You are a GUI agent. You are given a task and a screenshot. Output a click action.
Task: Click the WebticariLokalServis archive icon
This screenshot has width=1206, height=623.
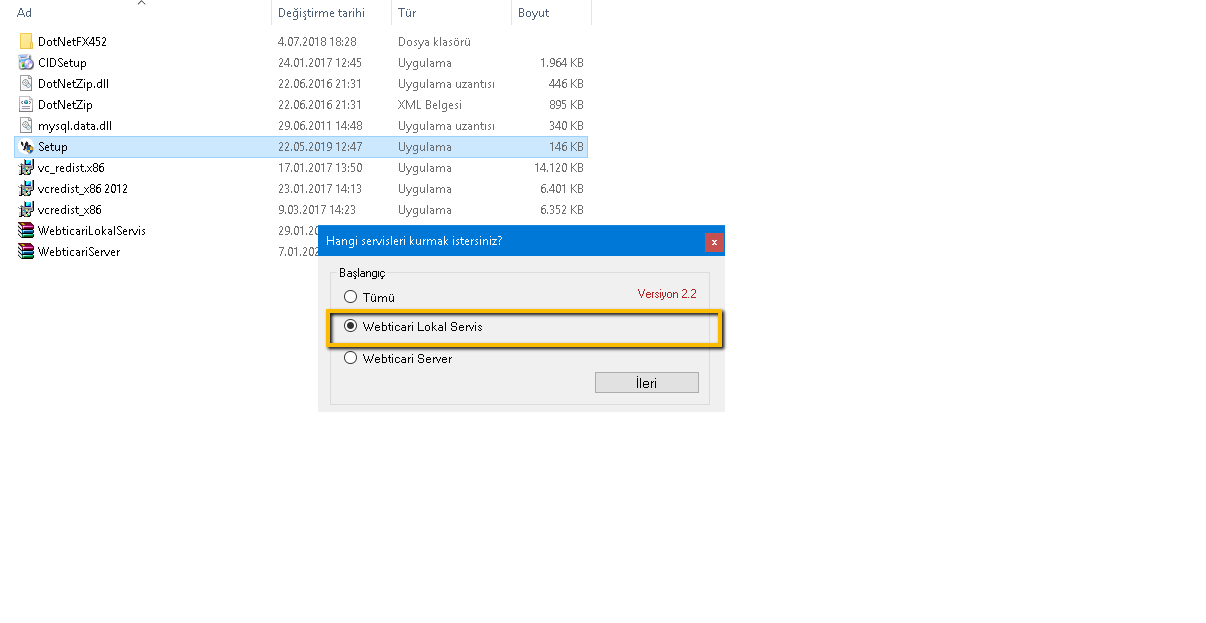[26, 231]
